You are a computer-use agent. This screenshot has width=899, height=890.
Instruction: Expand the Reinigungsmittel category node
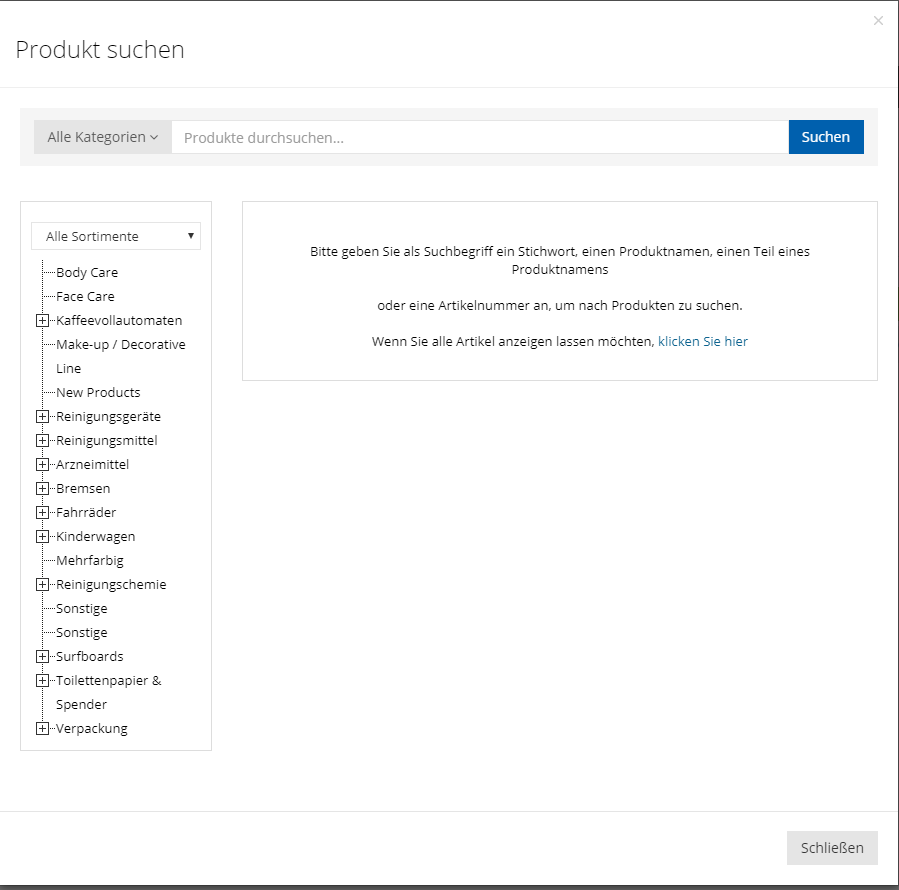click(x=42, y=441)
